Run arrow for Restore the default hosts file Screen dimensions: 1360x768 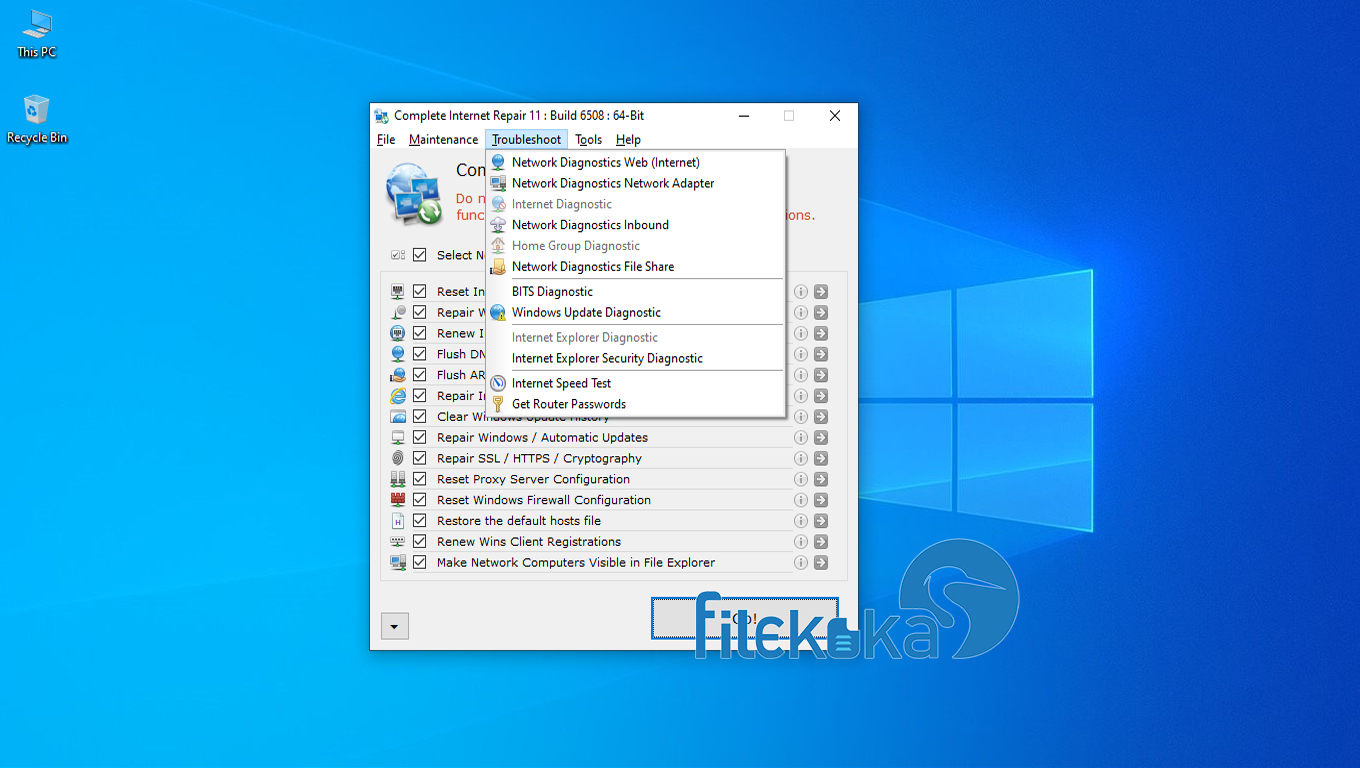(821, 521)
